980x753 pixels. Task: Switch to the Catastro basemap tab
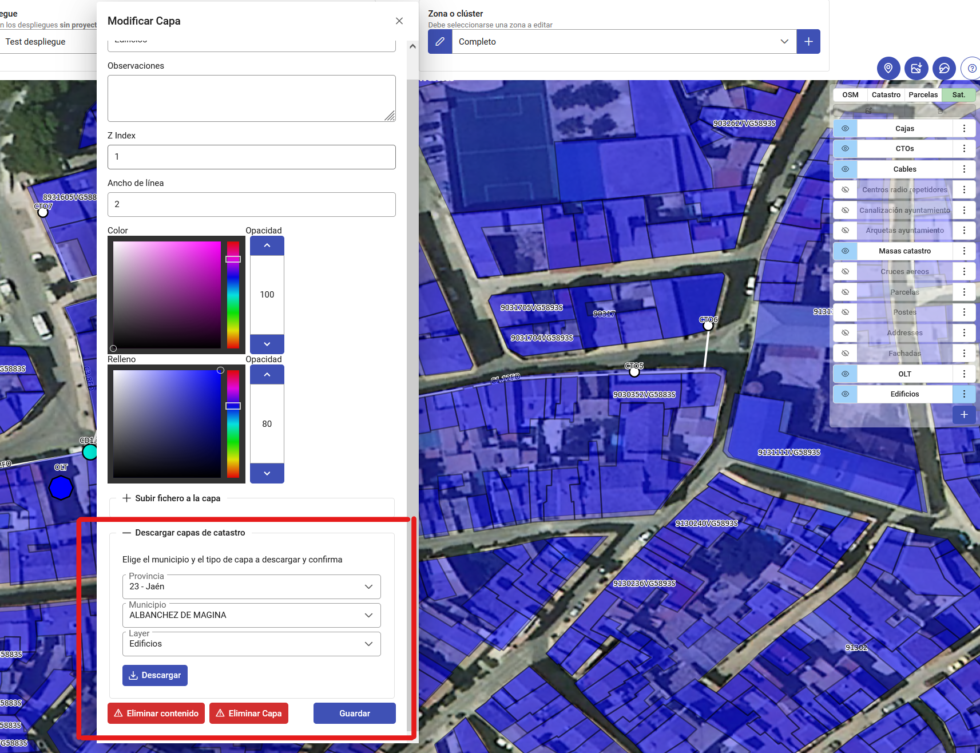click(x=886, y=94)
